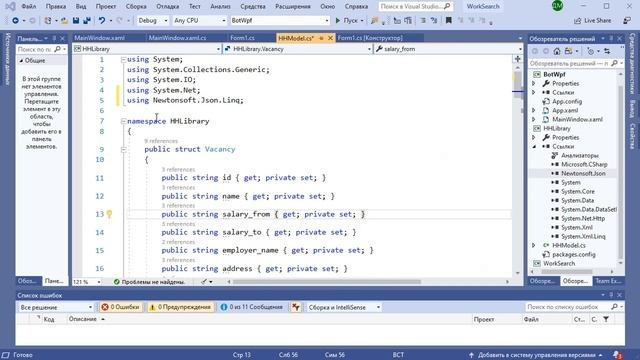Click the uncomment lines toolbar icon
The image size is (640, 360).
tap(434, 20)
